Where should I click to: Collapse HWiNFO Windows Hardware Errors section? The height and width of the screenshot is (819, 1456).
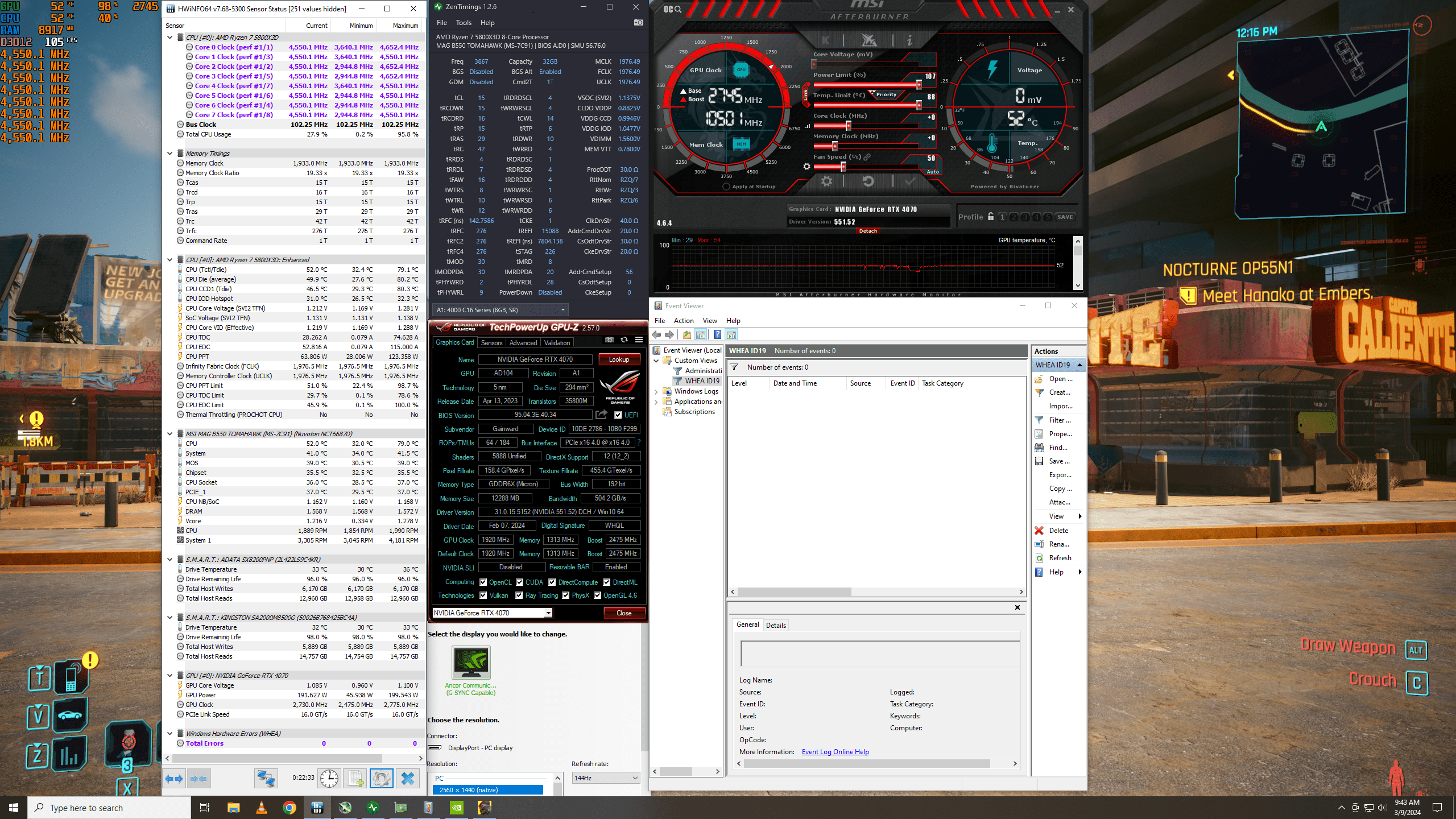click(x=169, y=734)
